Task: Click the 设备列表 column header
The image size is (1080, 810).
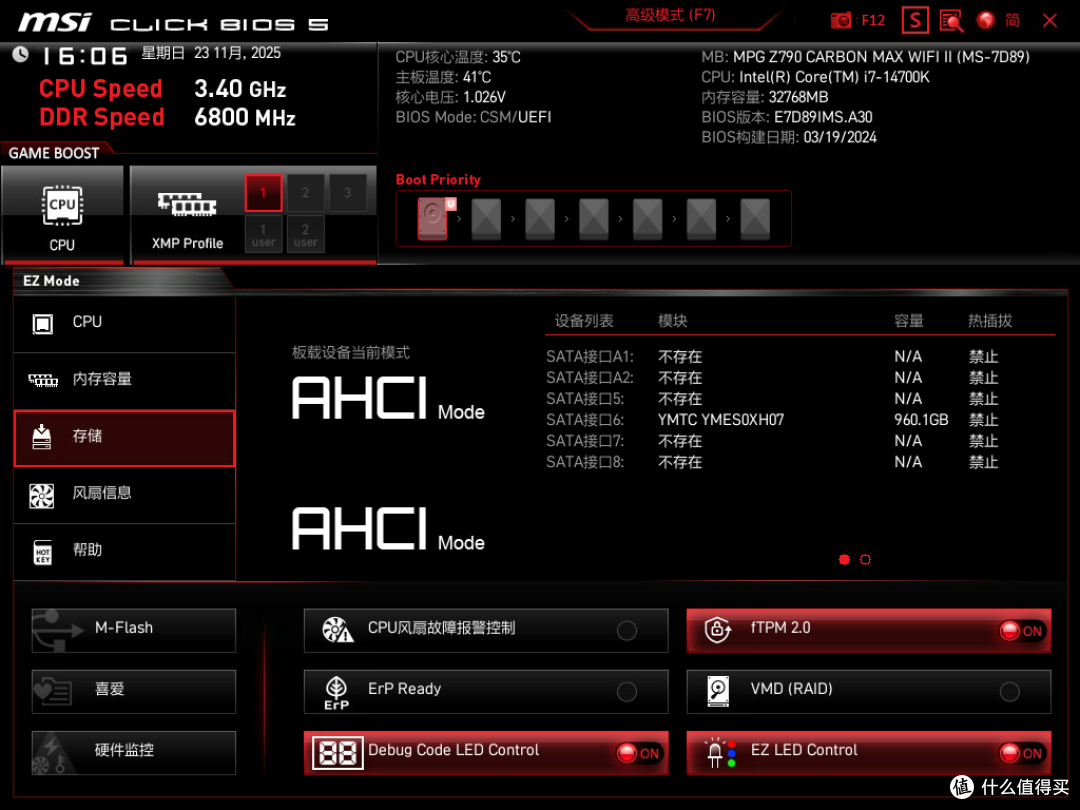Action: [583, 321]
